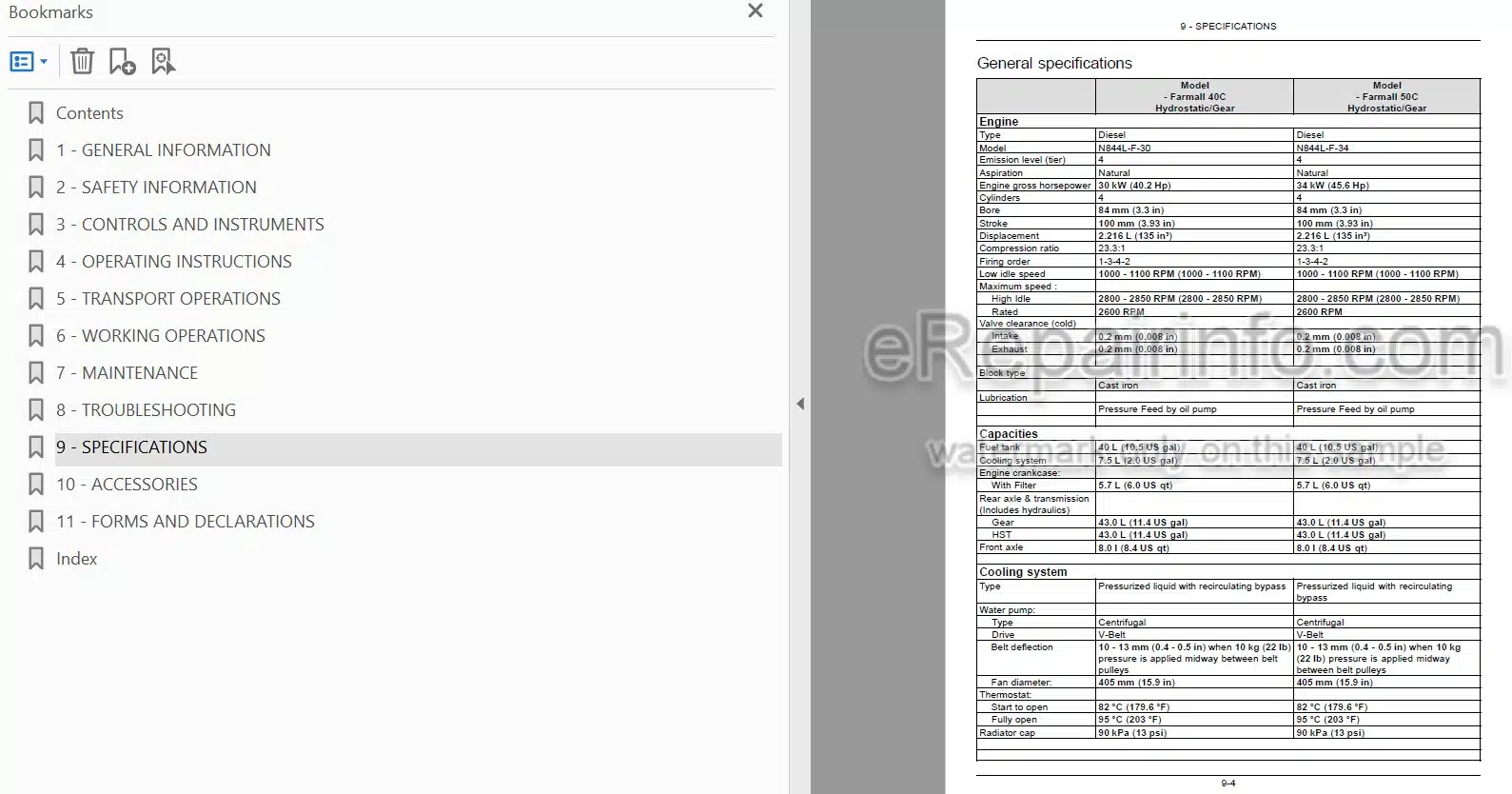Click the Capacities section heading
The width and height of the screenshot is (1512, 794).
1009,434
